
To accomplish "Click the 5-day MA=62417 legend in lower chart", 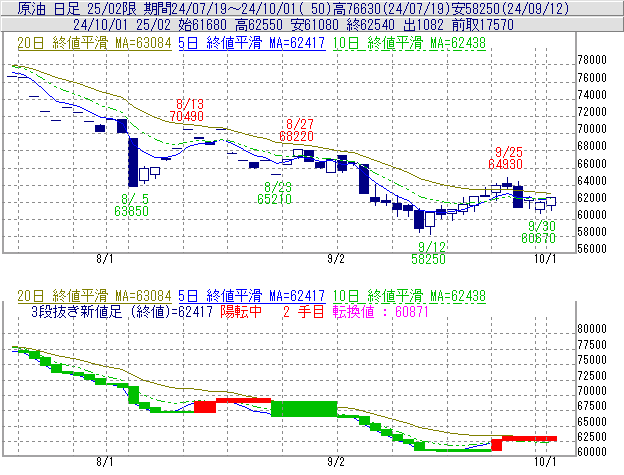I will 252,296.
